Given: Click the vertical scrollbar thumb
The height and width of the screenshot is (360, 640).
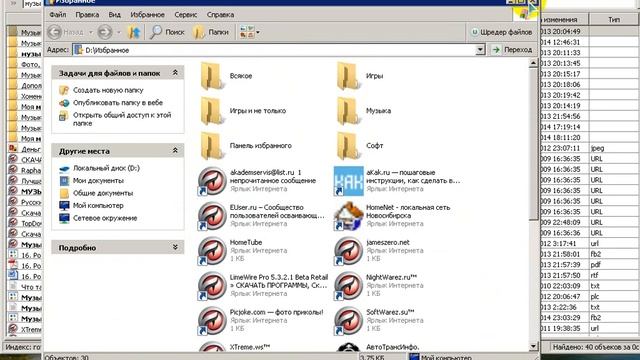Looking at the screenshot, I should (533, 145).
